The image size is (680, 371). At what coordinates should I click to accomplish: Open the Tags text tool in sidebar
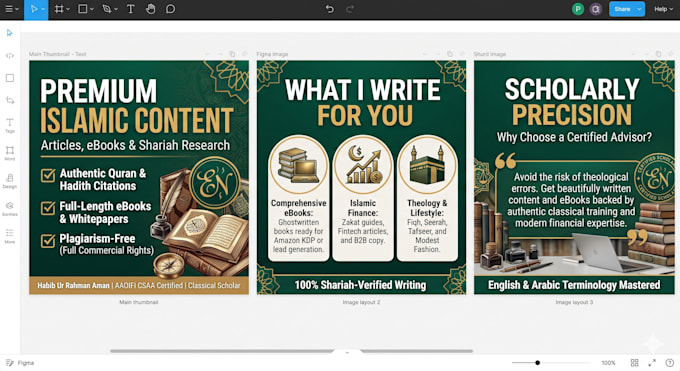pos(10,125)
